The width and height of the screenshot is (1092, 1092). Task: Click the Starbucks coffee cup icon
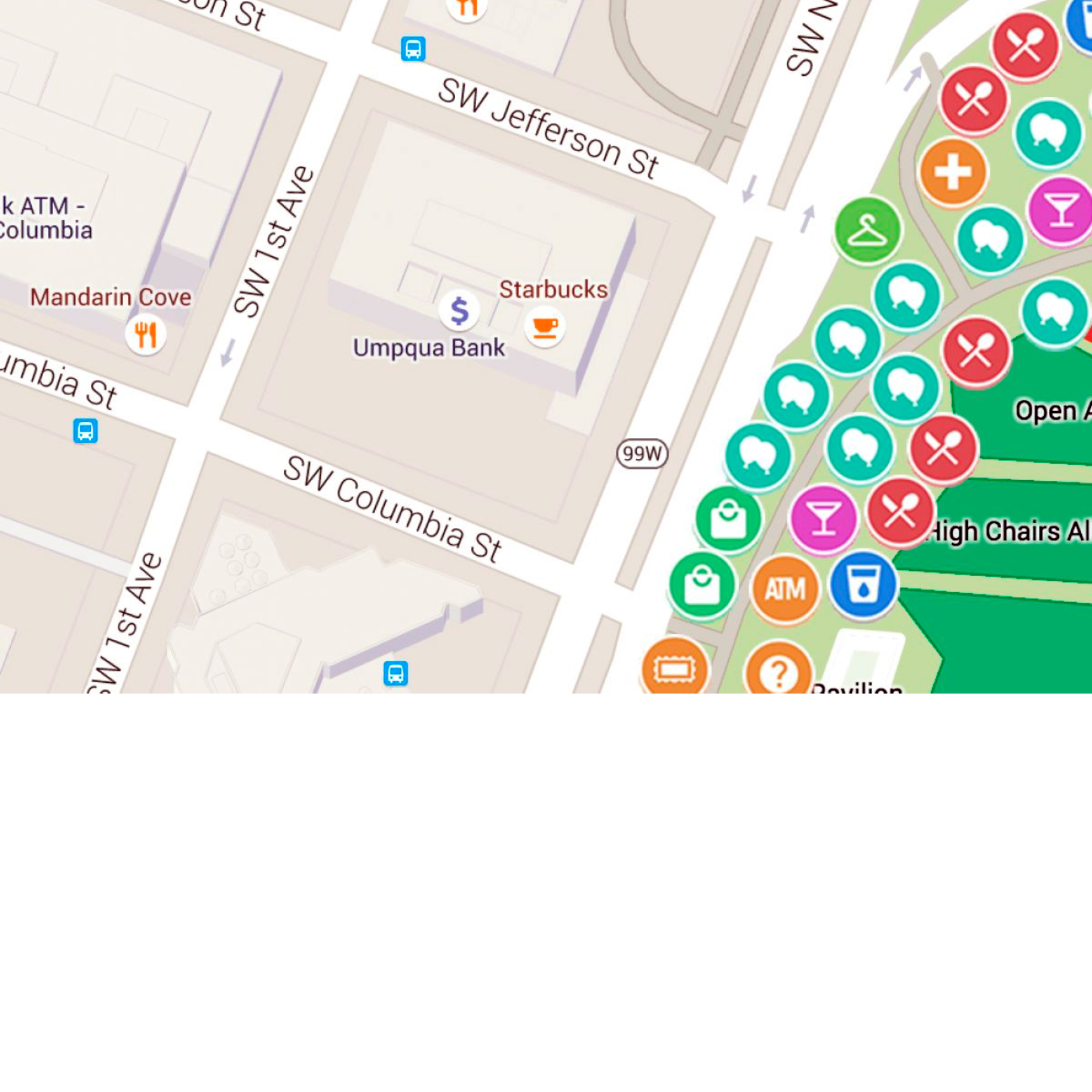click(x=544, y=327)
